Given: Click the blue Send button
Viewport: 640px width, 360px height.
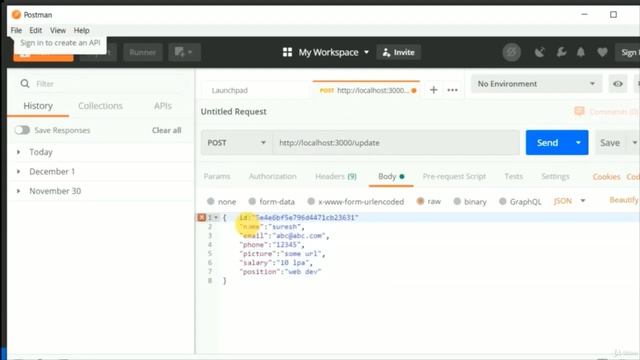Looking at the screenshot, I should tap(547, 143).
